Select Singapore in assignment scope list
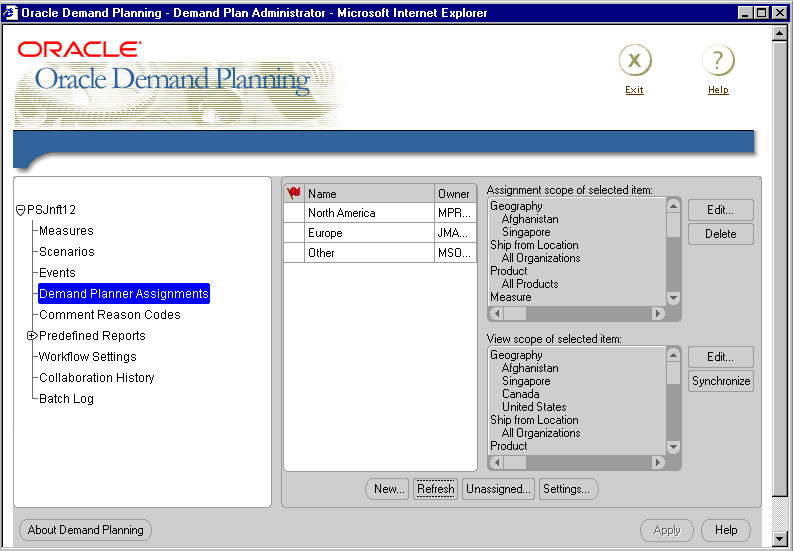Image resolution: width=793 pixels, height=551 pixels. (526, 232)
